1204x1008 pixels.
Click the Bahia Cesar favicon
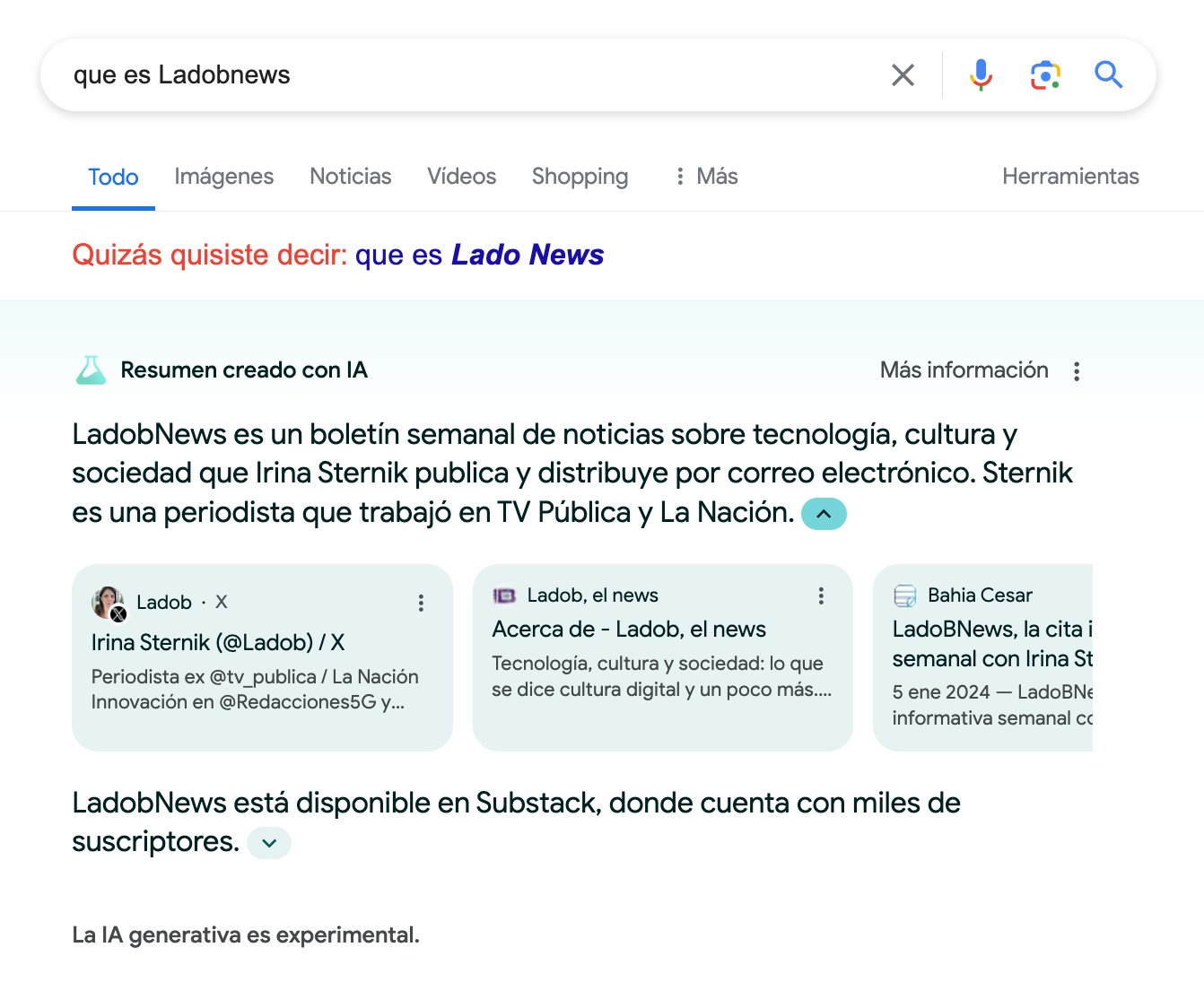[x=905, y=595]
